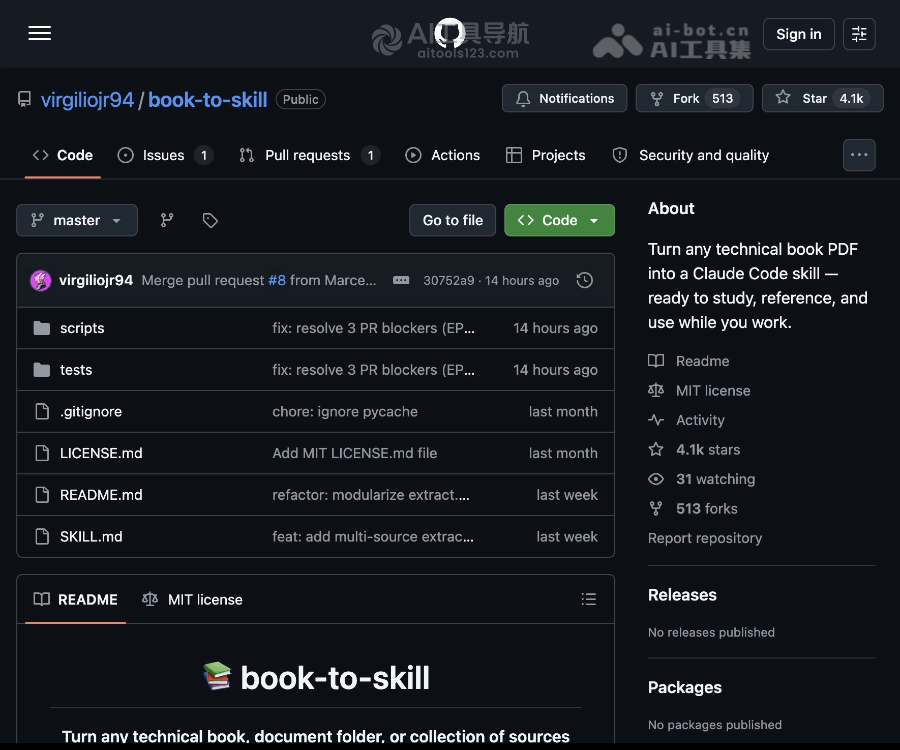Open the scripts folder

coord(82,328)
